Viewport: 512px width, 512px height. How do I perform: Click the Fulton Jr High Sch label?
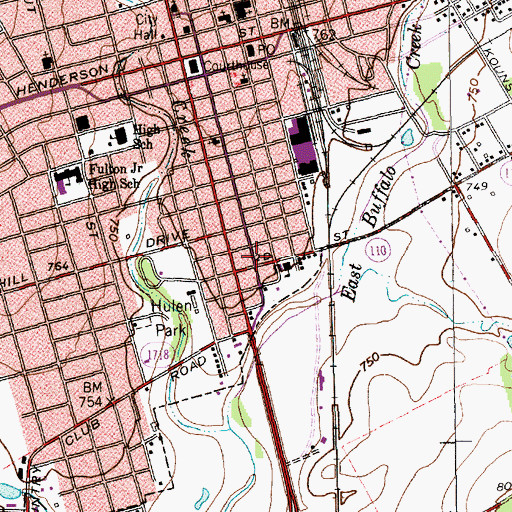point(115,176)
